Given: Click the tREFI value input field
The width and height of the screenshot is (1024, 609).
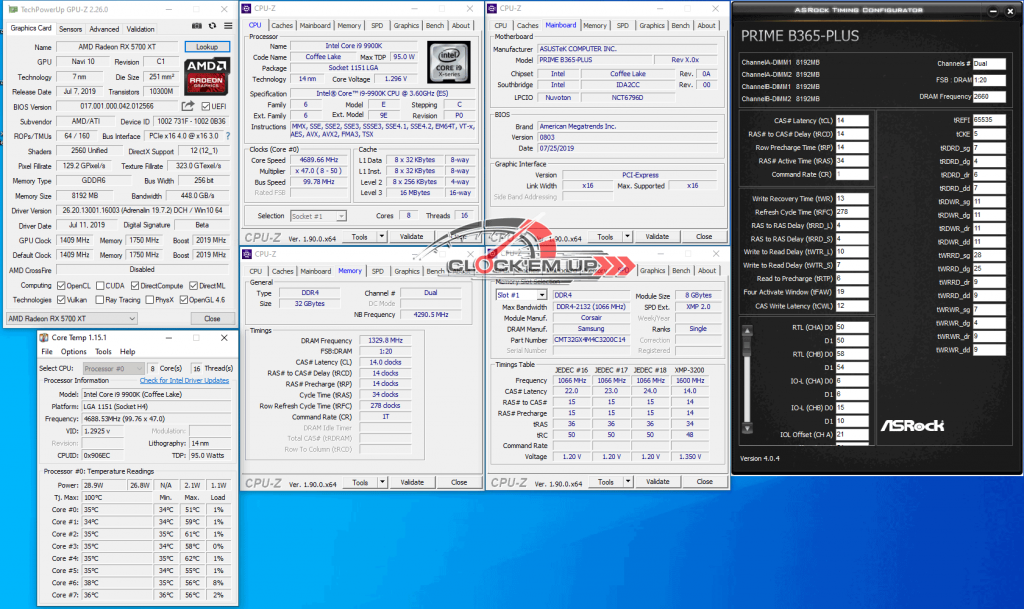Looking at the screenshot, I should click(x=985, y=119).
